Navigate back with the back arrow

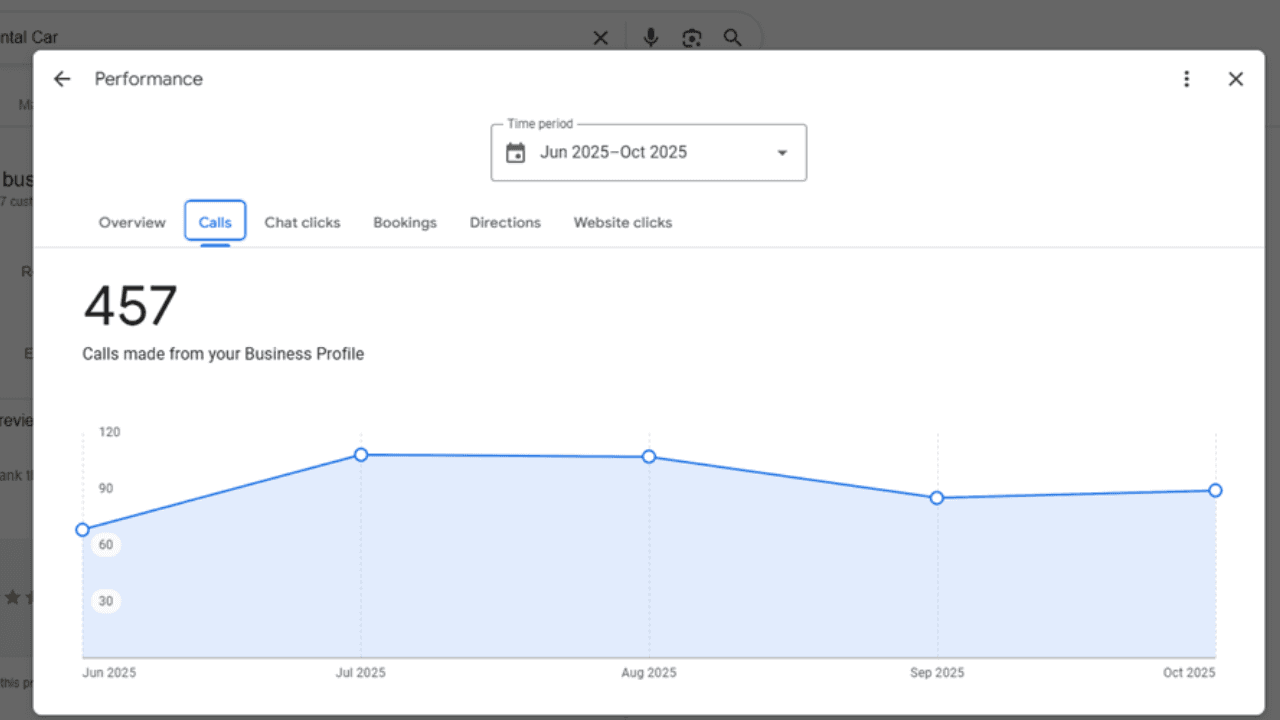[61, 78]
